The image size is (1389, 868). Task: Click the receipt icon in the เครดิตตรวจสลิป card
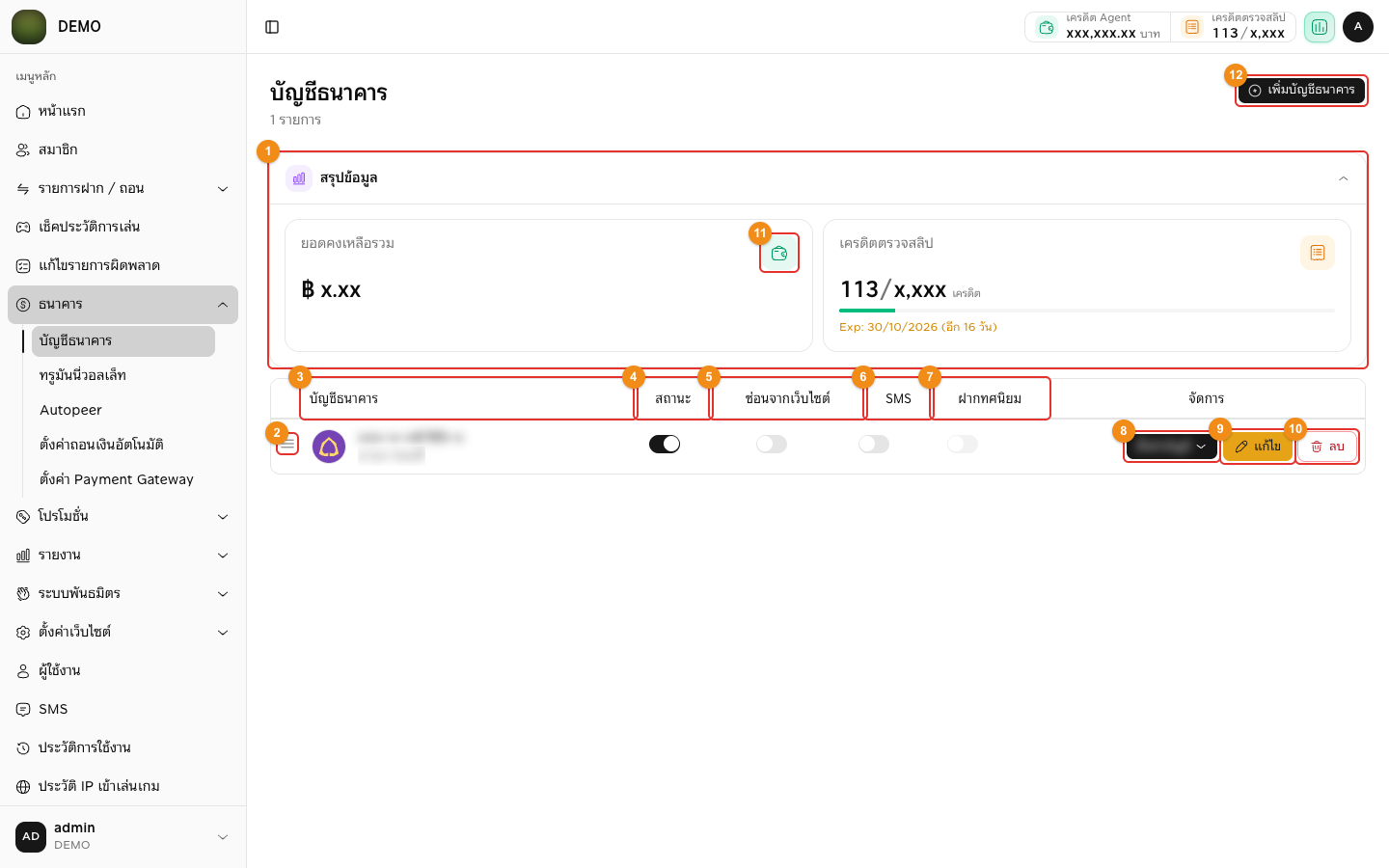[1318, 253]
